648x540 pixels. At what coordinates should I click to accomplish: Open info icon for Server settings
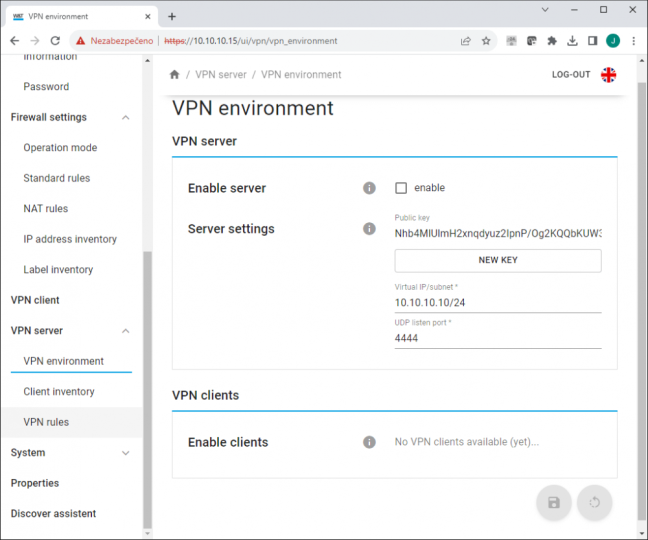(369, 228)
